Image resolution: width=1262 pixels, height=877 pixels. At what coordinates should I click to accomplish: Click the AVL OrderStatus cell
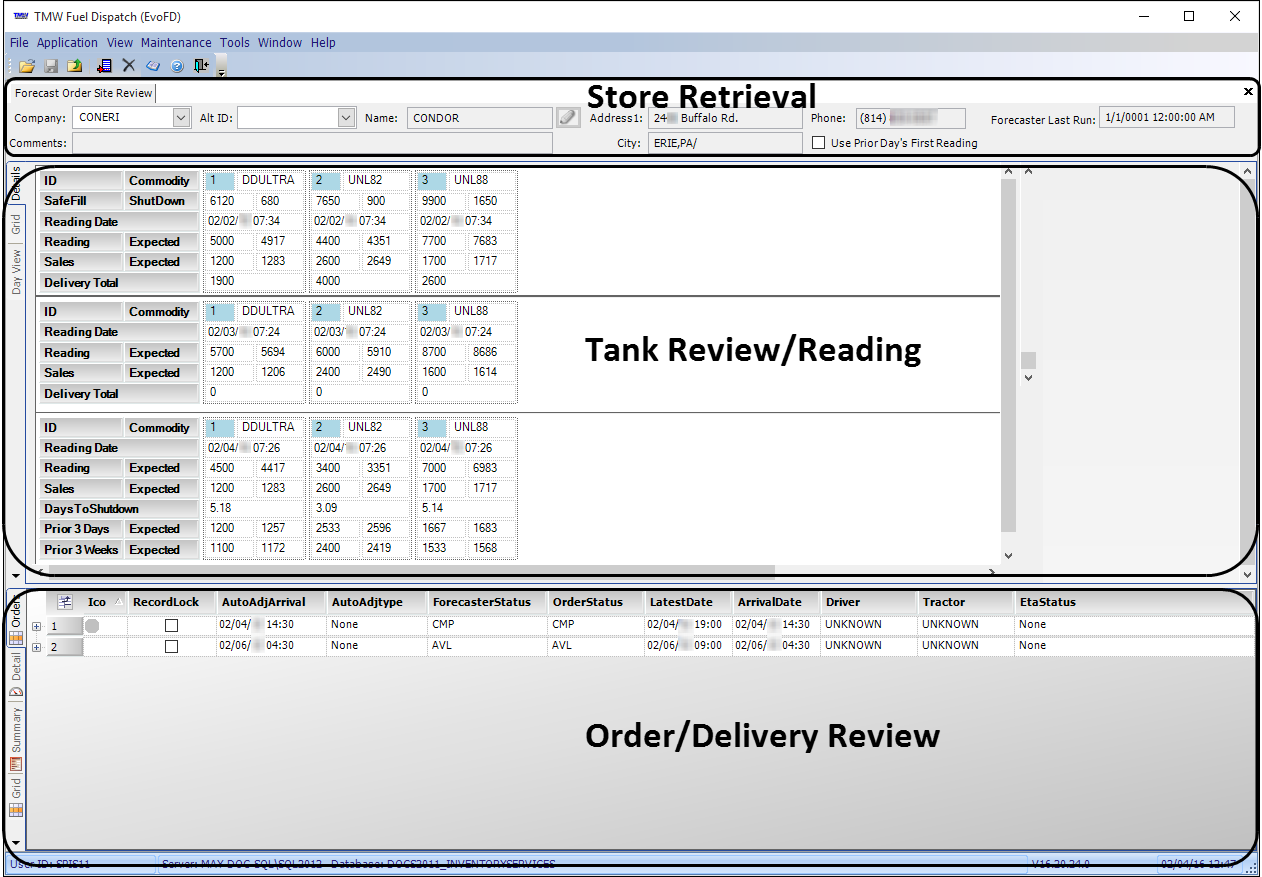pyautogui.click(x=596, y=646)
